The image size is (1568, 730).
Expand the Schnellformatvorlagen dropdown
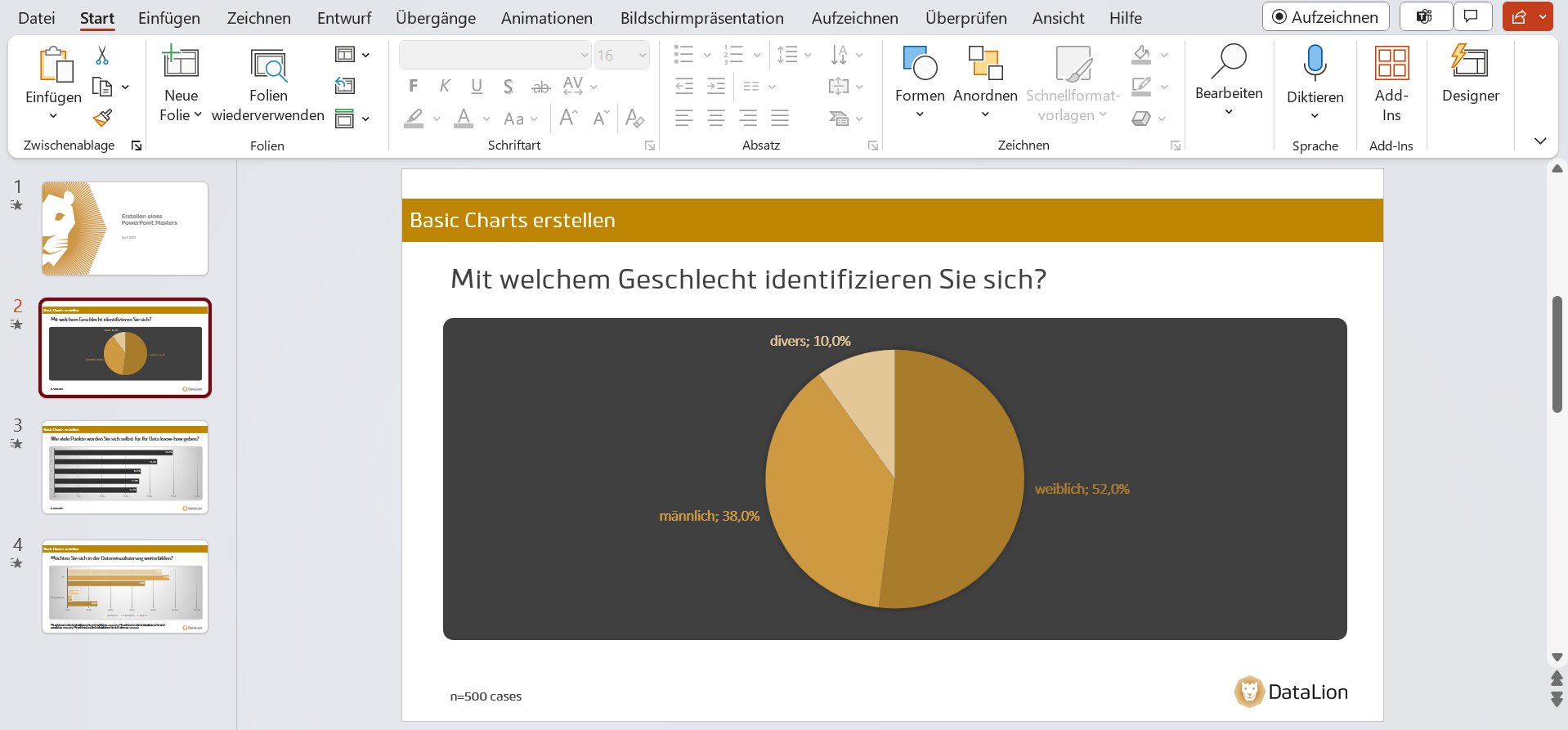[x=1103, y=115]
